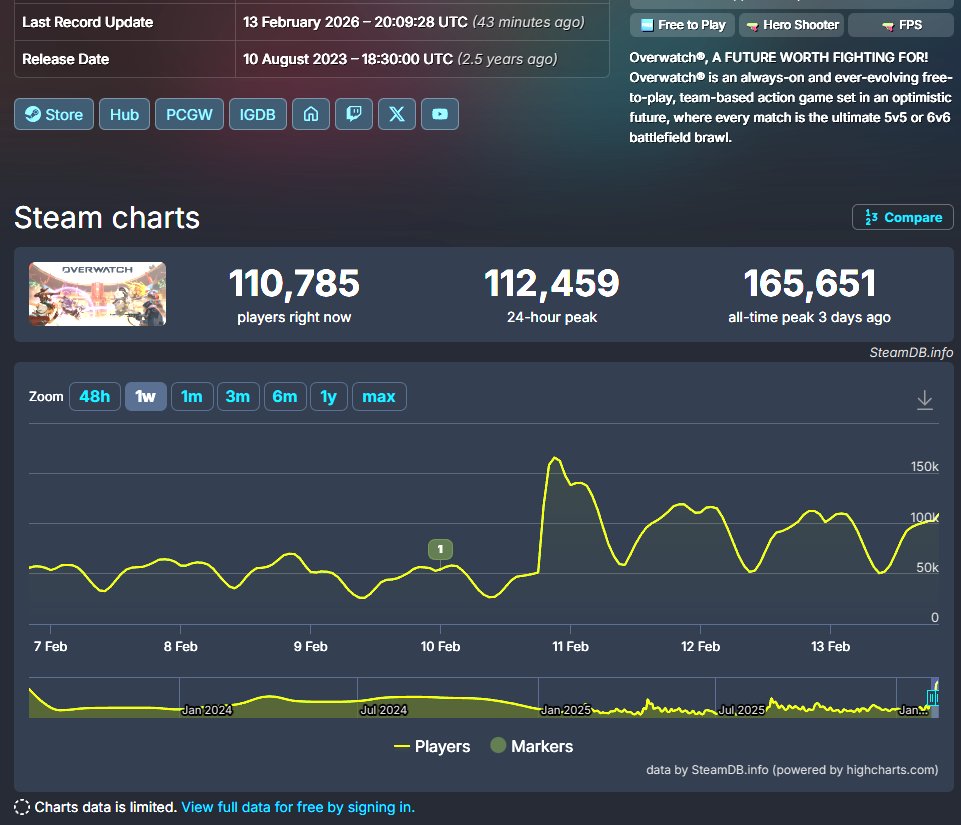
Task: Click the homepage house icon button
Action: tap(311, 114)
